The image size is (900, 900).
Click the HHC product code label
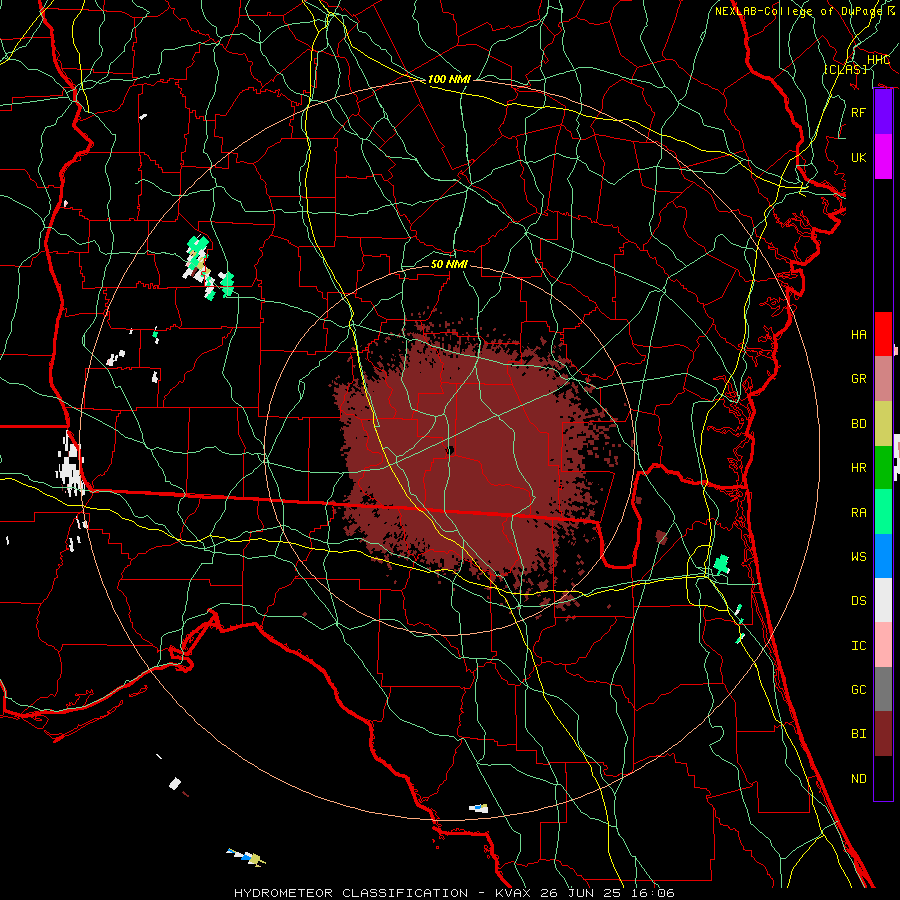[878, 60]
